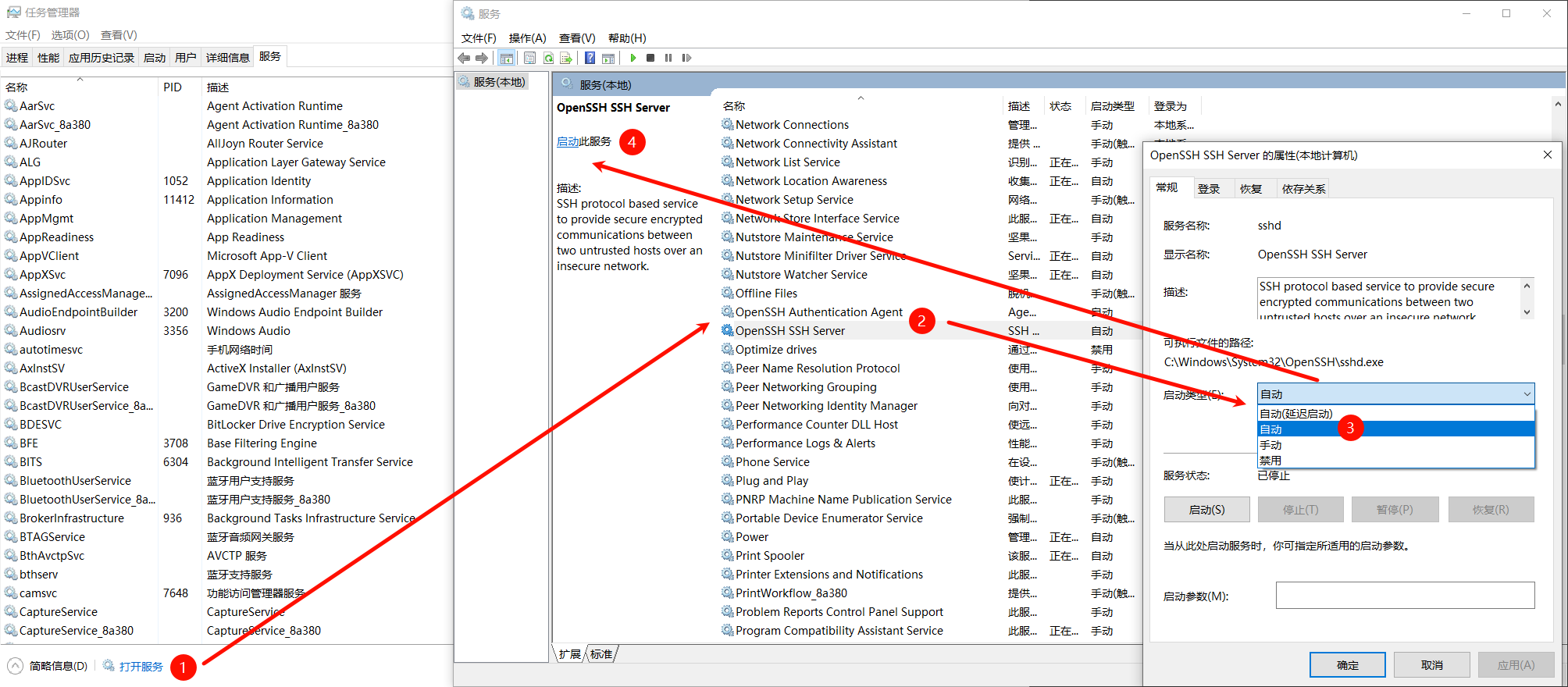The image size is (1568, 687).
Task: Click the Restart Service toolbar icon
Action: point(686,58)
